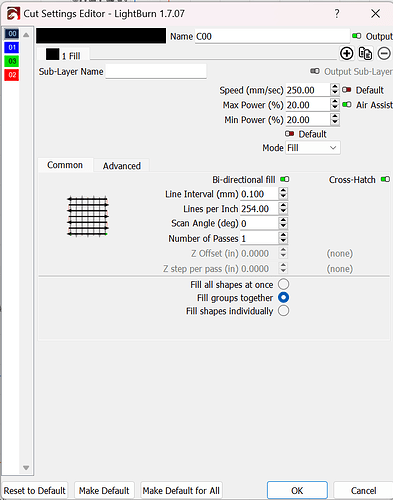Open the Mode dropdown
Screen dimensions: 393x500
click(313, 148)
